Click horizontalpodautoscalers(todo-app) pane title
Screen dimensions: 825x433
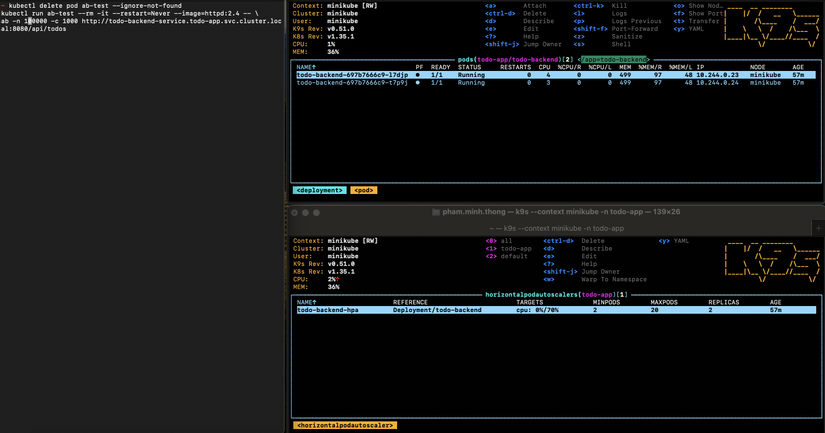click(x=556, y=295)
